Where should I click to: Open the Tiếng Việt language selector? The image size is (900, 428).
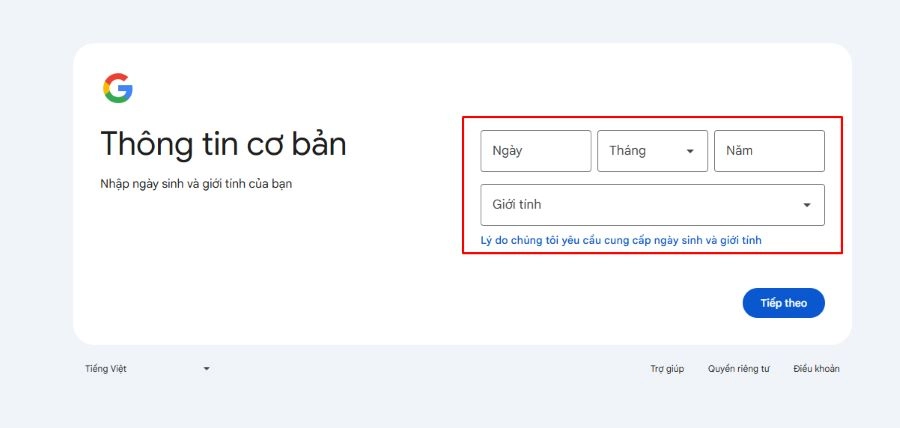148,369
